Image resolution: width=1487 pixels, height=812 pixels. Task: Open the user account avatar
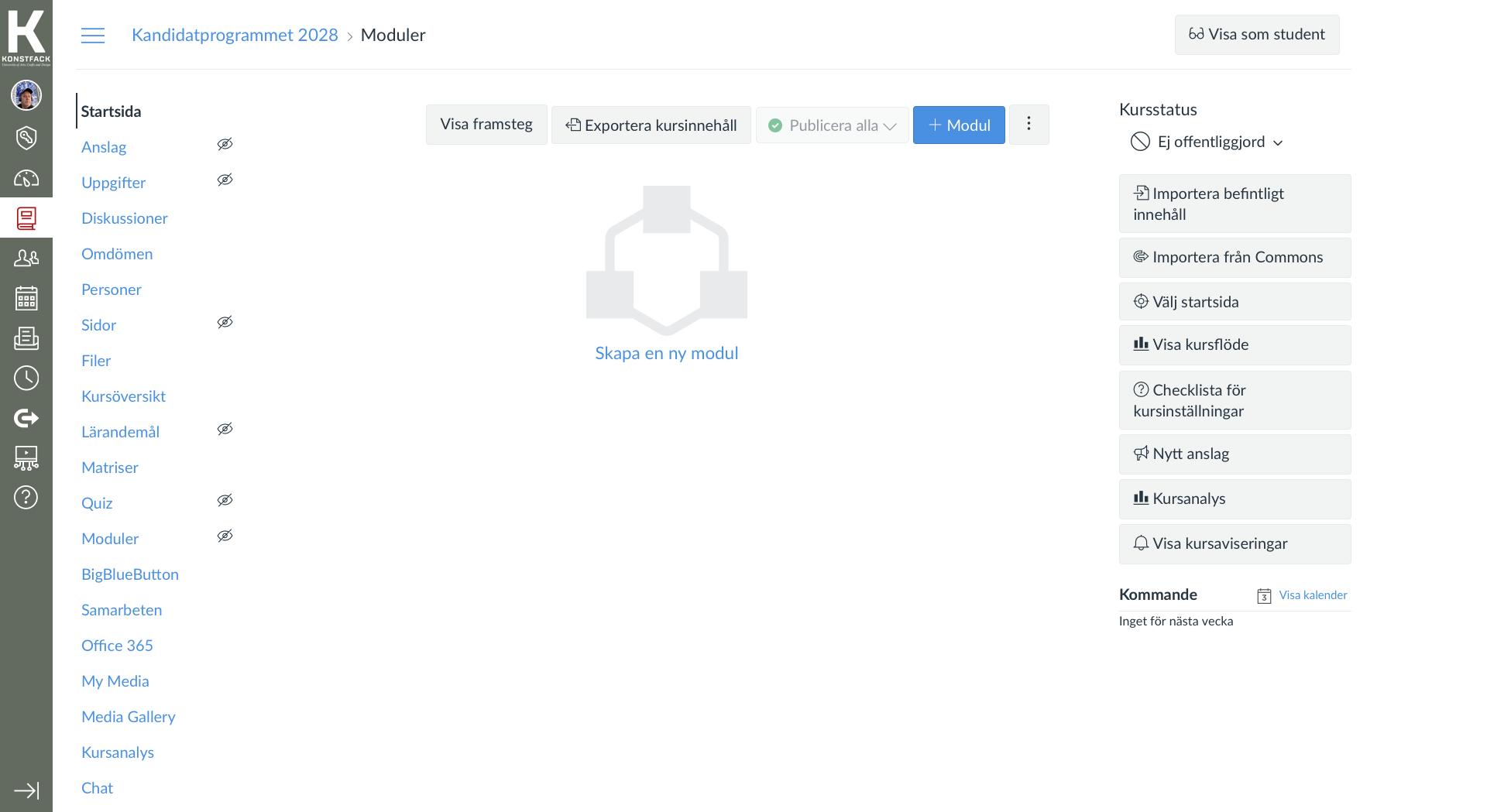click(26, 95)
